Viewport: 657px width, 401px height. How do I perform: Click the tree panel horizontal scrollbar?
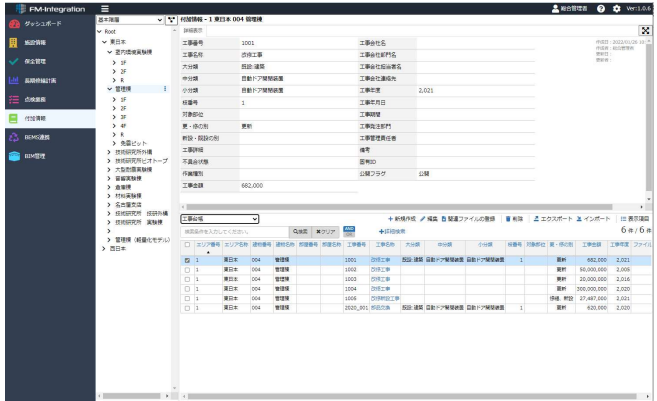click(132, 396)
